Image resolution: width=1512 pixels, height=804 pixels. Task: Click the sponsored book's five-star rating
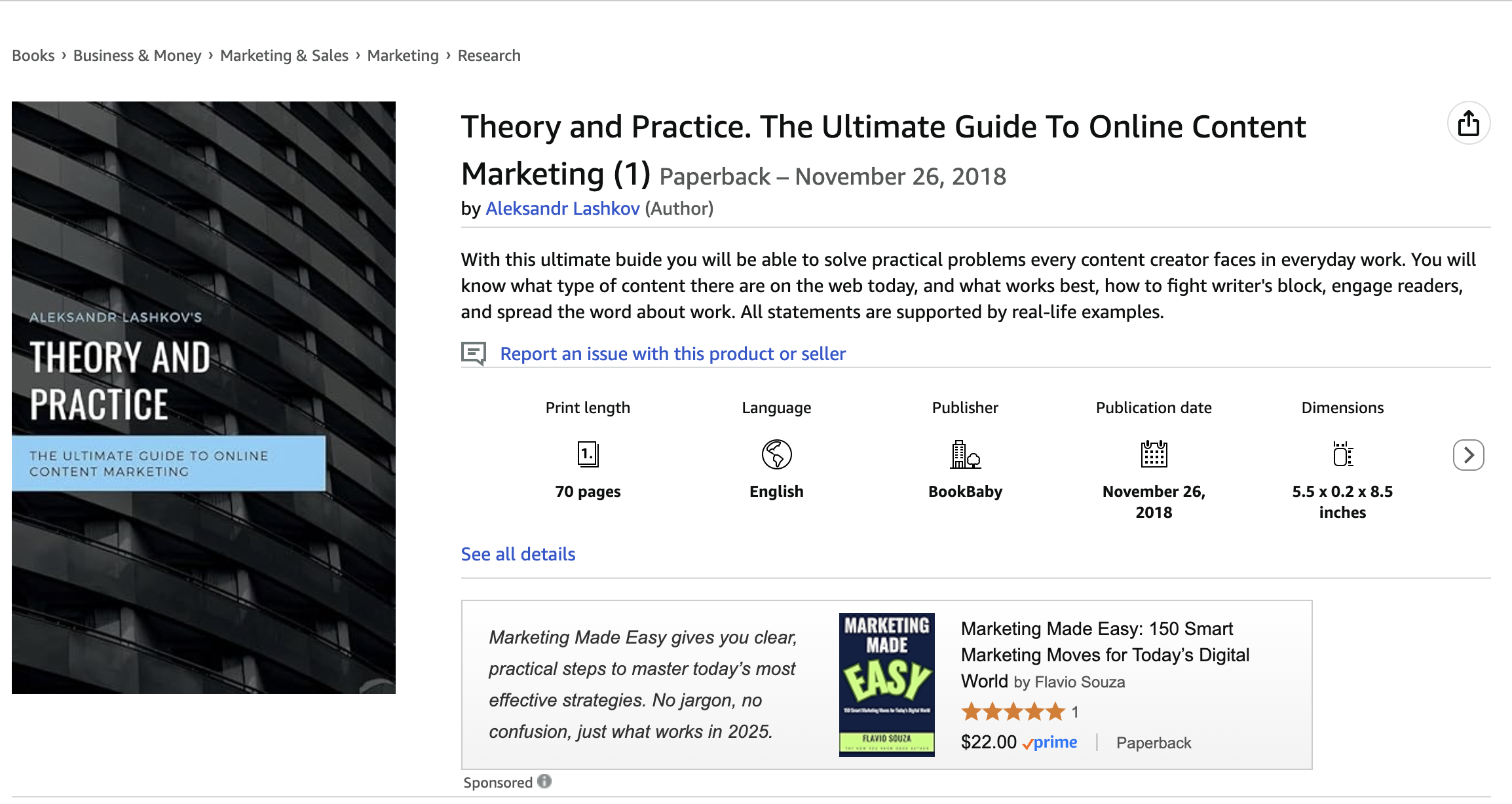point(1013,711)
